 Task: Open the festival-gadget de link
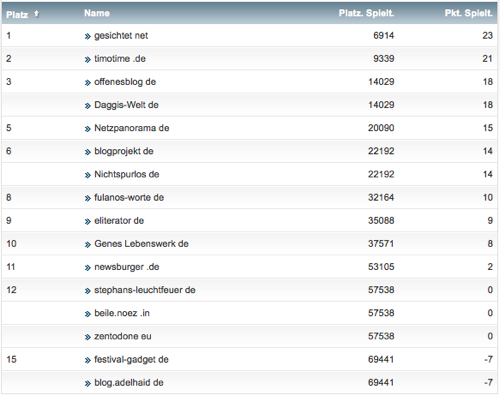point(131,360)
